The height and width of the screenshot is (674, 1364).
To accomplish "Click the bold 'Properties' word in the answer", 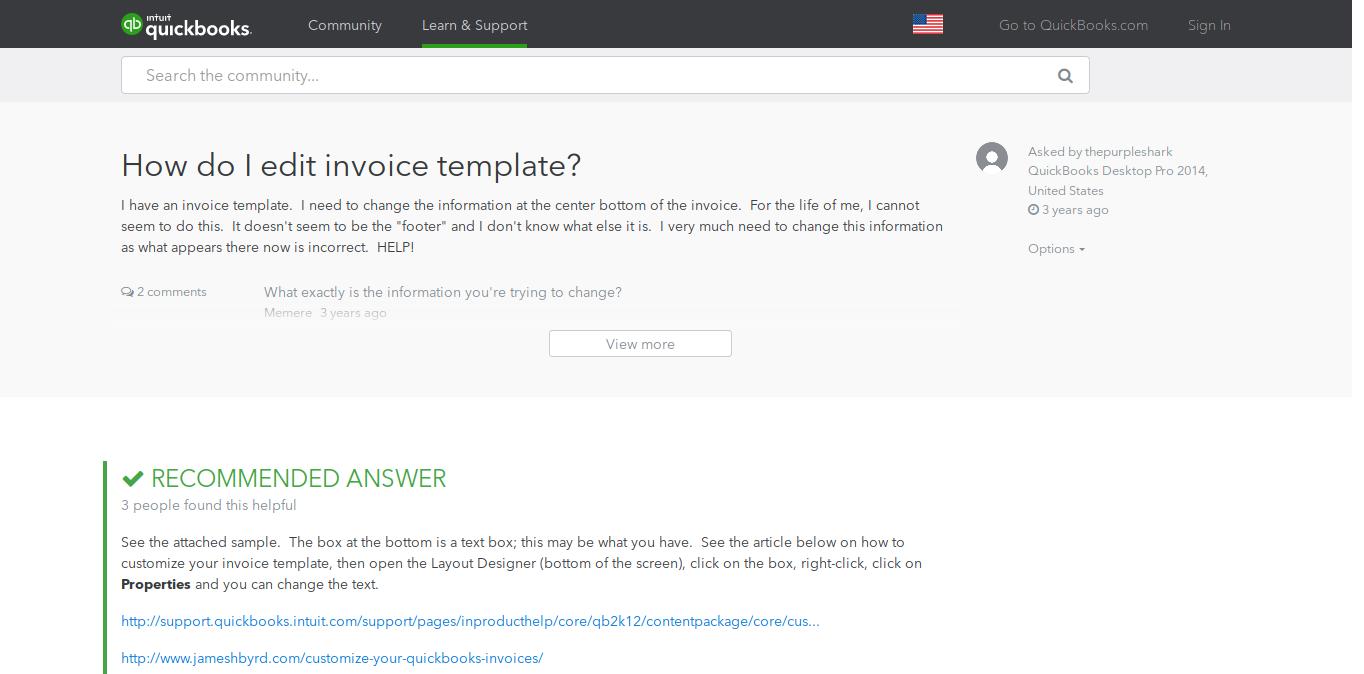I will [x=156, y=584].
